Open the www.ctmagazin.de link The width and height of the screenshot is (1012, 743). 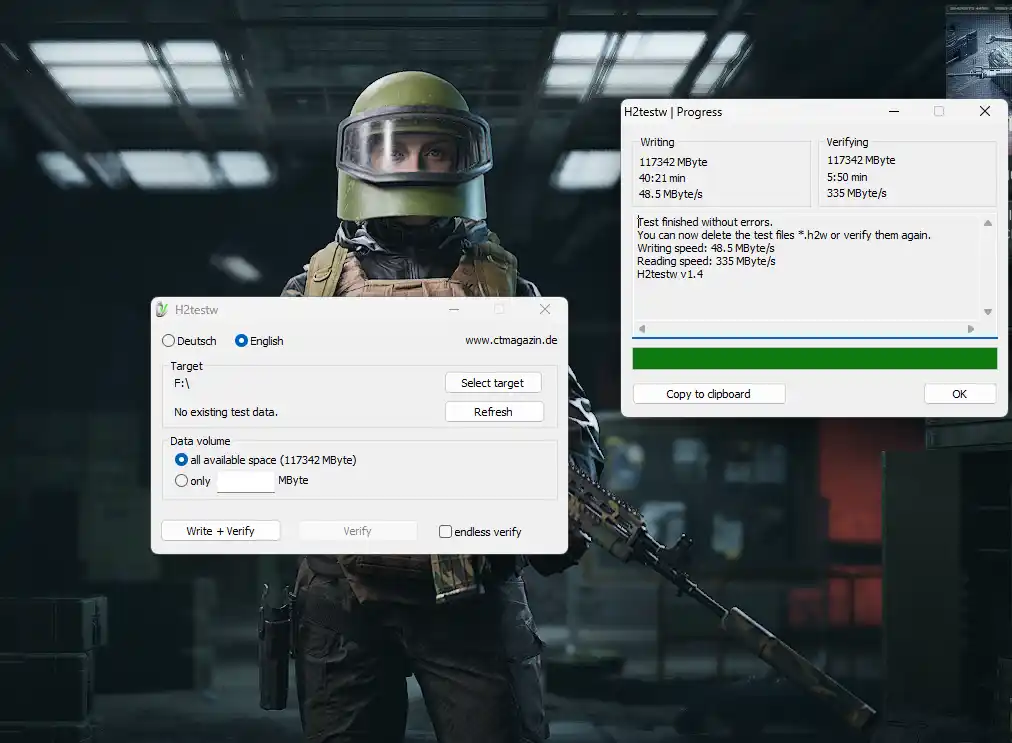tap(511, 340)
